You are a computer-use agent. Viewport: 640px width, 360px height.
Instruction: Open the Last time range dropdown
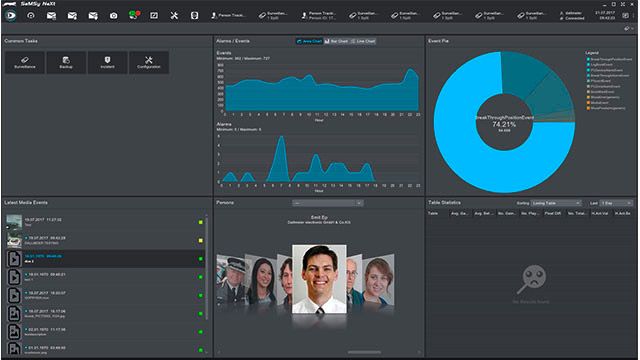pos(616,203)
